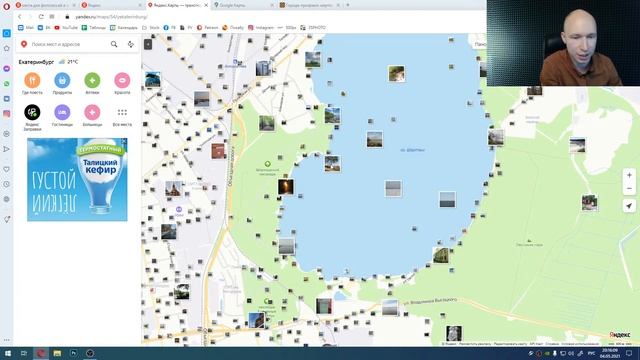
Task: Open the green photo thumbnail on the lake
Action: pos(396,74)
